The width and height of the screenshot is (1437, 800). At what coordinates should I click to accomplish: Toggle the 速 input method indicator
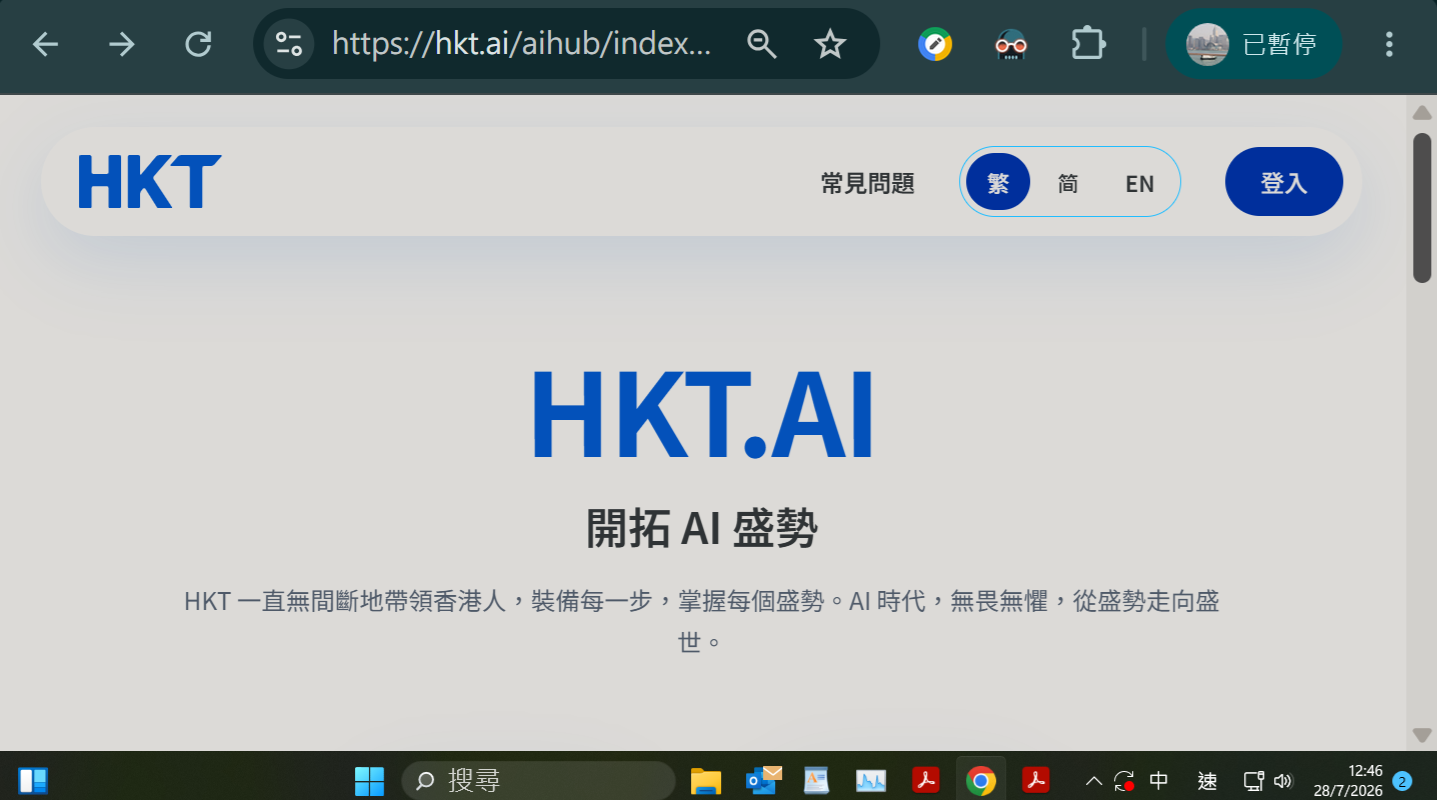[x=1208, y=781]
